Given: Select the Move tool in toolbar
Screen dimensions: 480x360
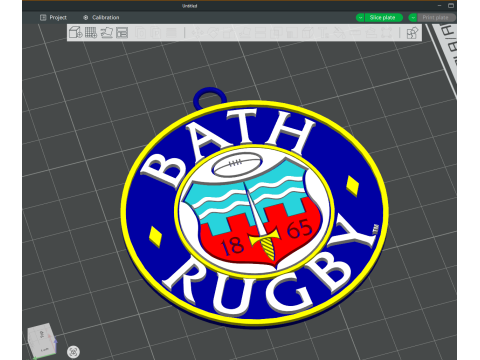Looking at the screenshot, I should 197,32.
